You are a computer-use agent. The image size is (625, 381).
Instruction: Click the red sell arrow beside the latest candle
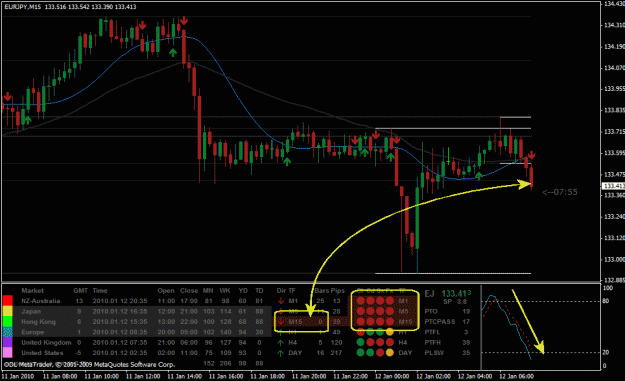pos(531,155)
